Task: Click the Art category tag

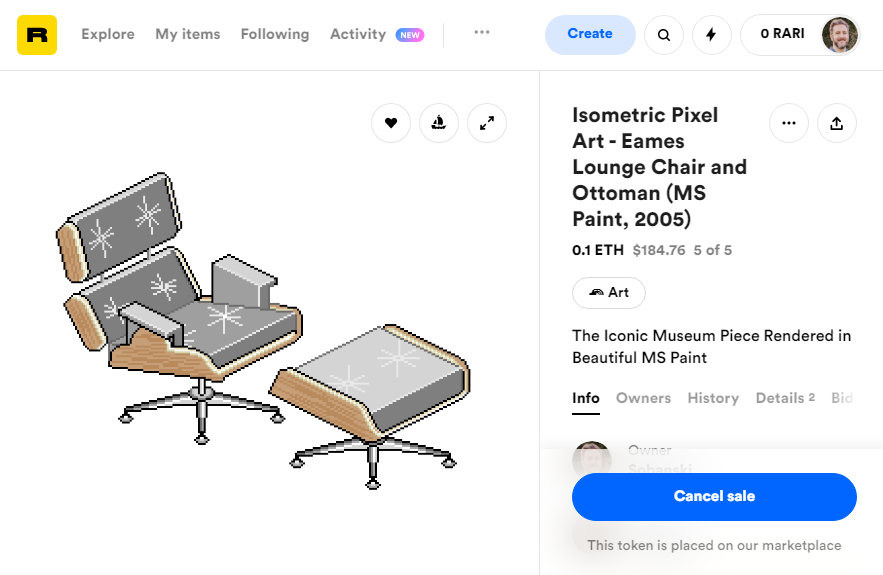Action: [609, 293]
